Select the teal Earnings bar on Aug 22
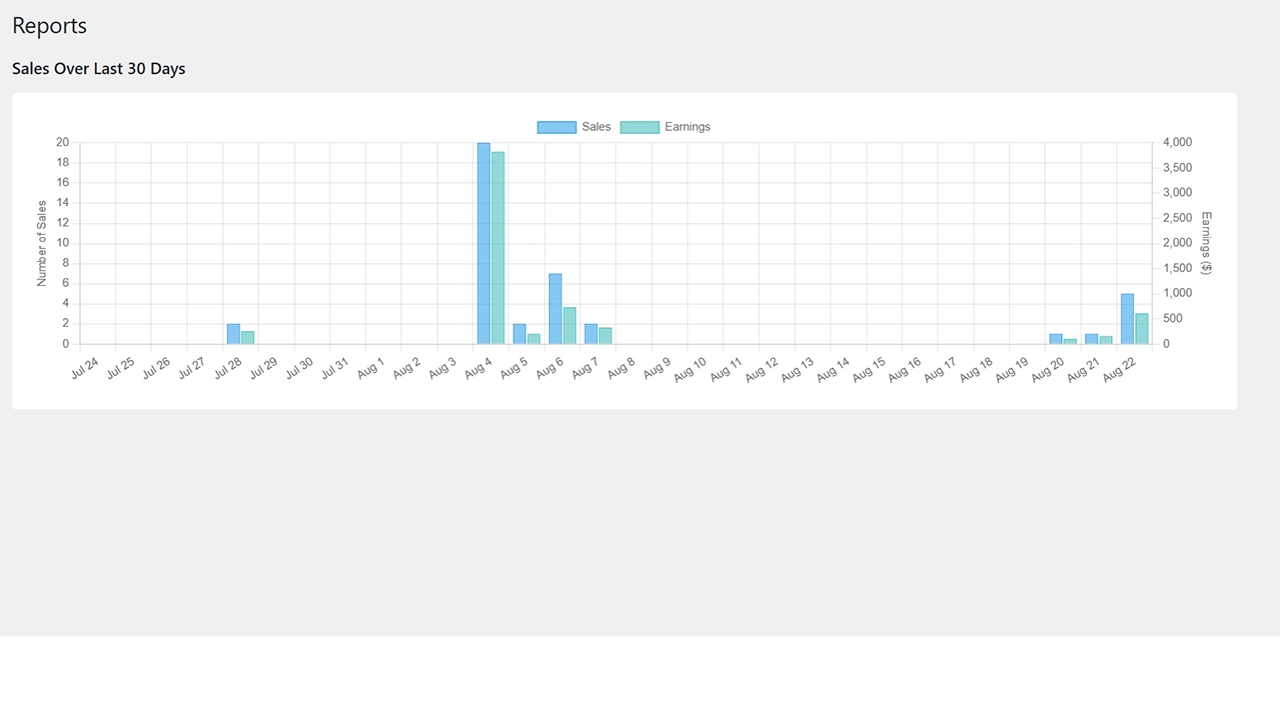Screen dimensions: 1280x720 1142,329
